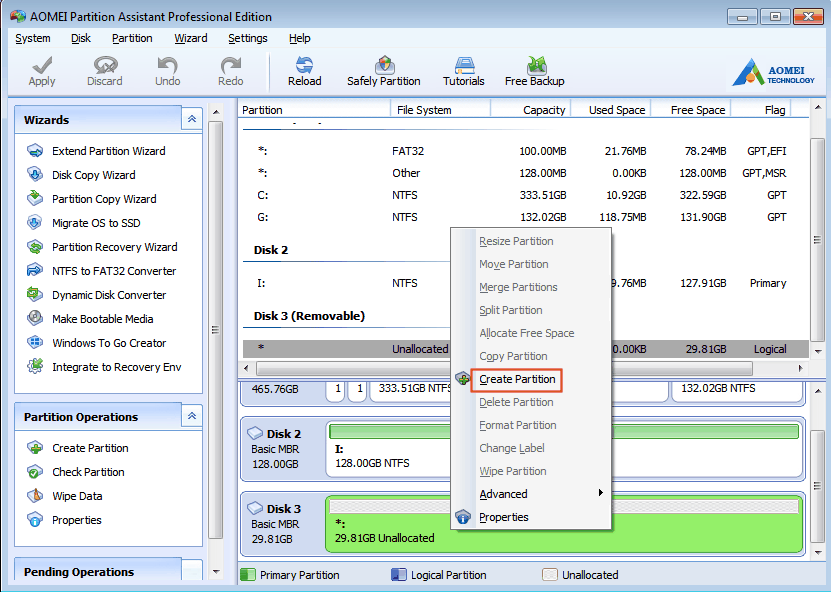Open the Help menu
The width and height of the screenshot is (831, 592).
point(299,38)
